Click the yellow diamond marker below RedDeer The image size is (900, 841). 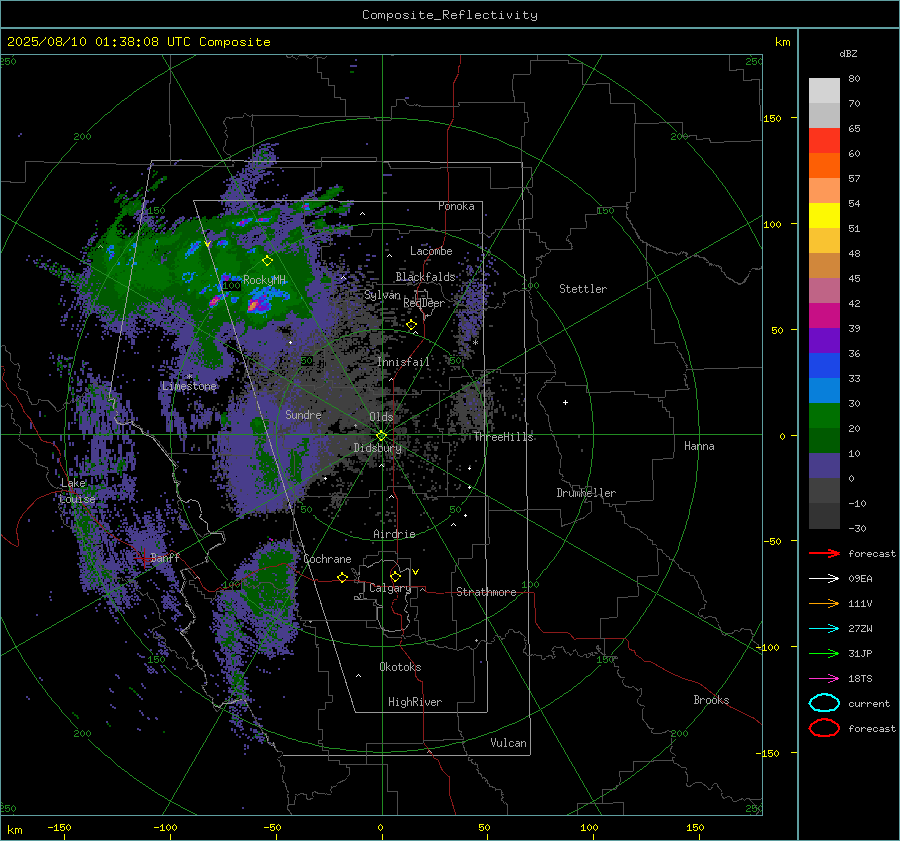(x=411, y=325)
